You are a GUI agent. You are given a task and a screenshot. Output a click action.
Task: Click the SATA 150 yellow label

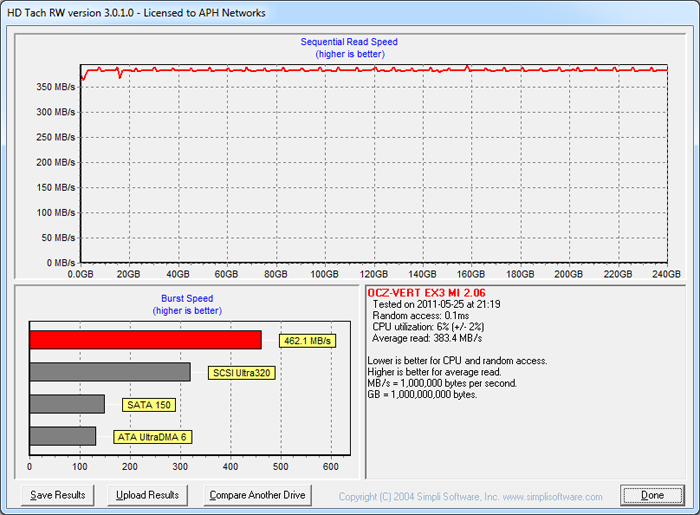point(148,405)
